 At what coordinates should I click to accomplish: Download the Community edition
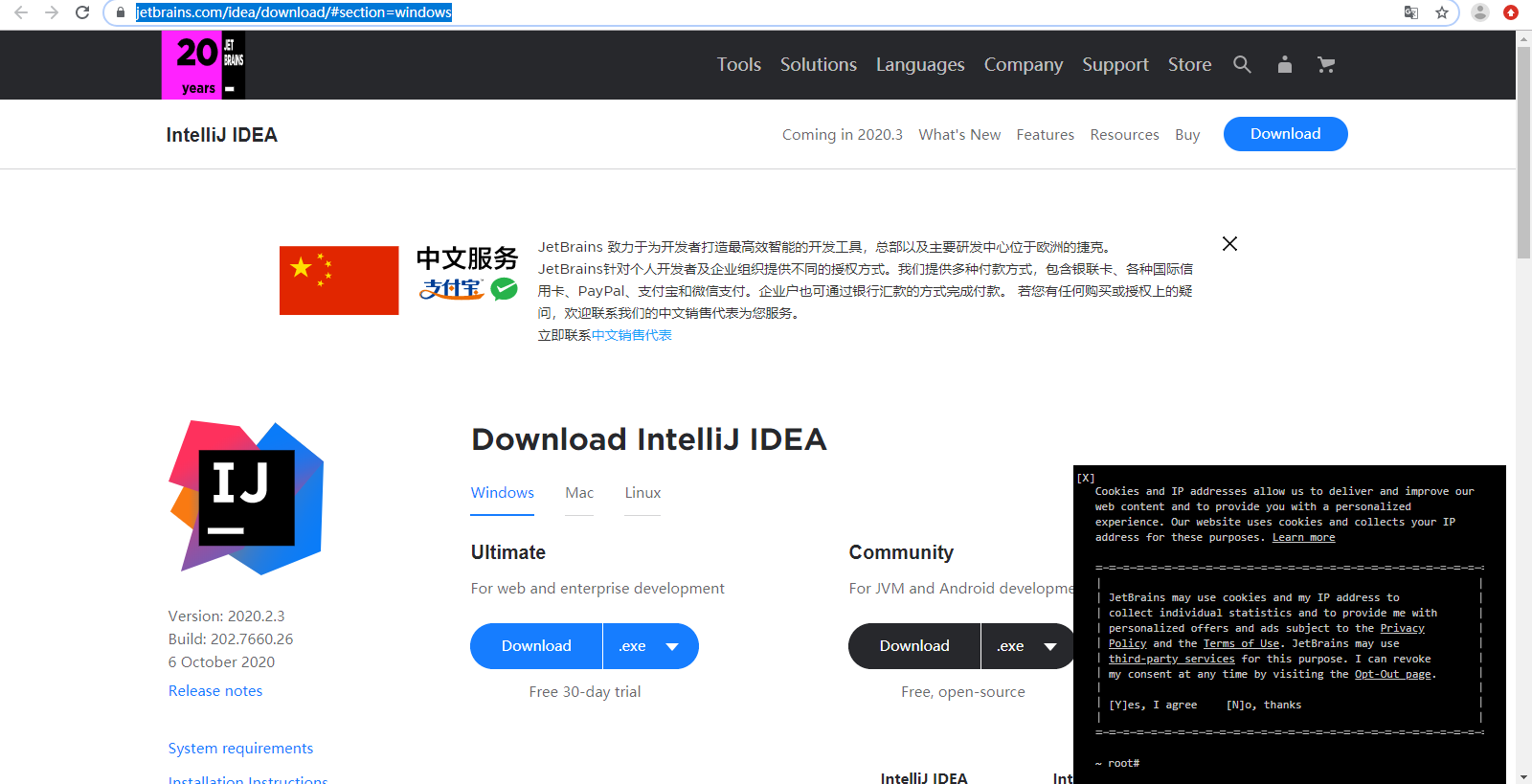point(914,646)
